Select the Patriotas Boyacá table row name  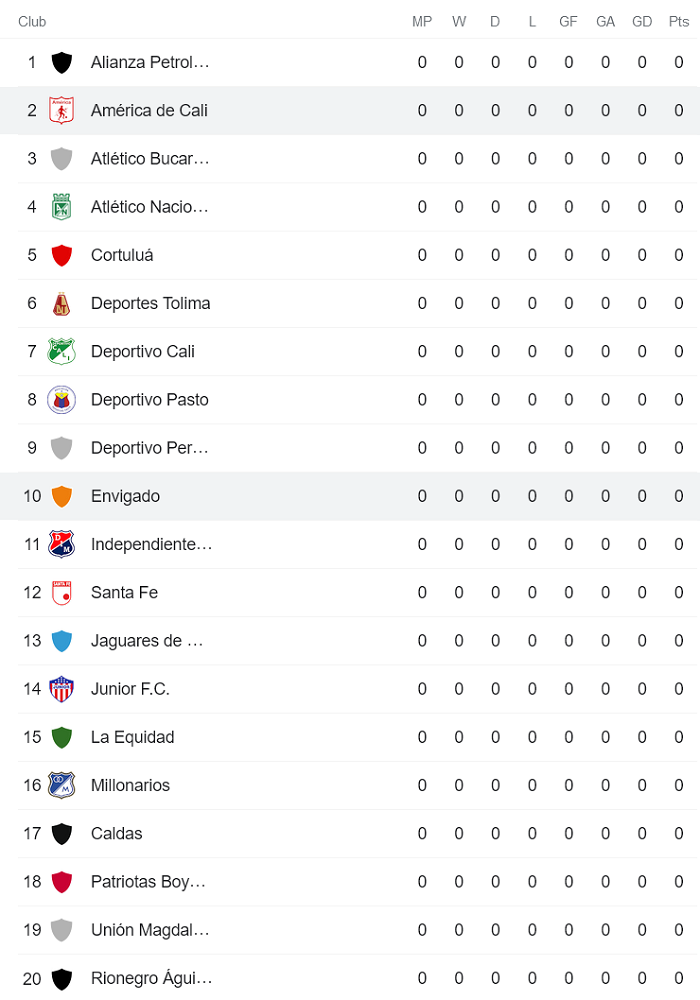(x=148, y=882)
